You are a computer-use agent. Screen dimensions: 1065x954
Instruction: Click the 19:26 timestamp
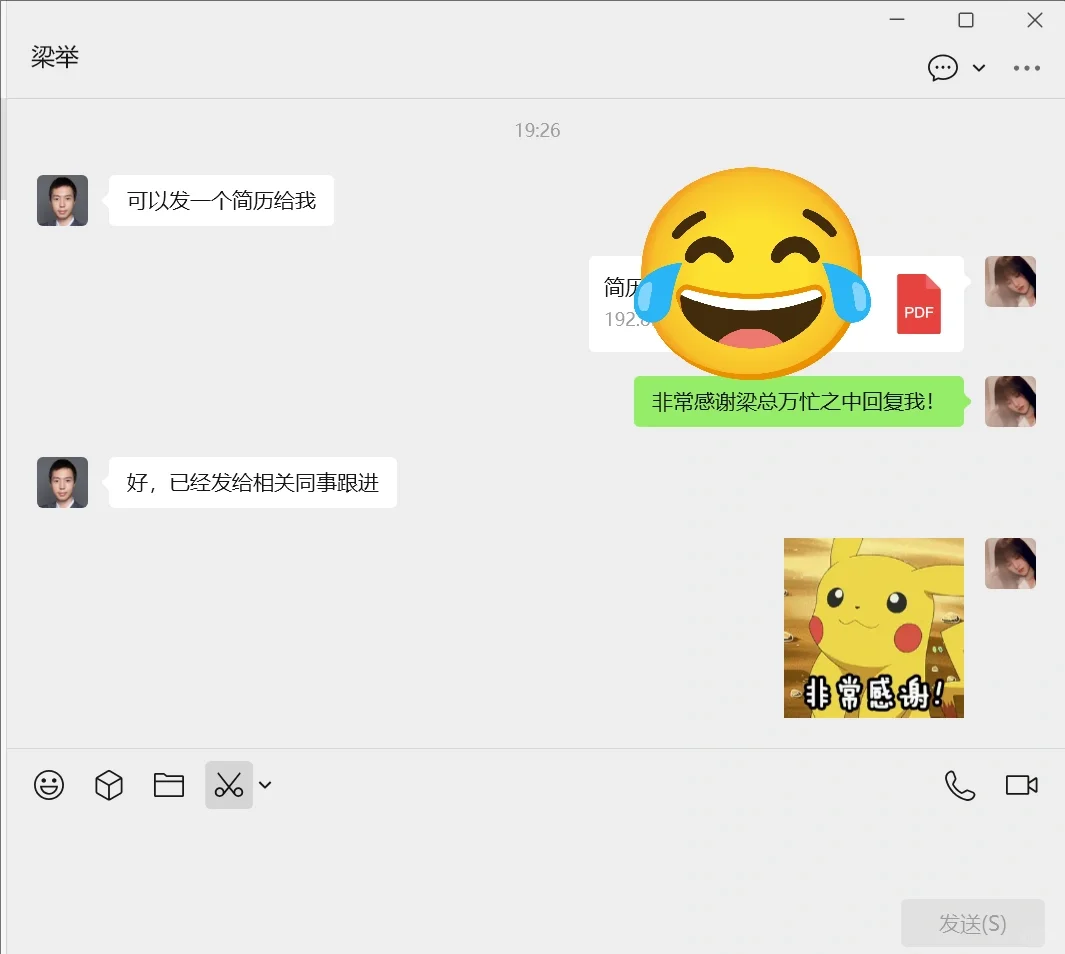coord(537,130)
